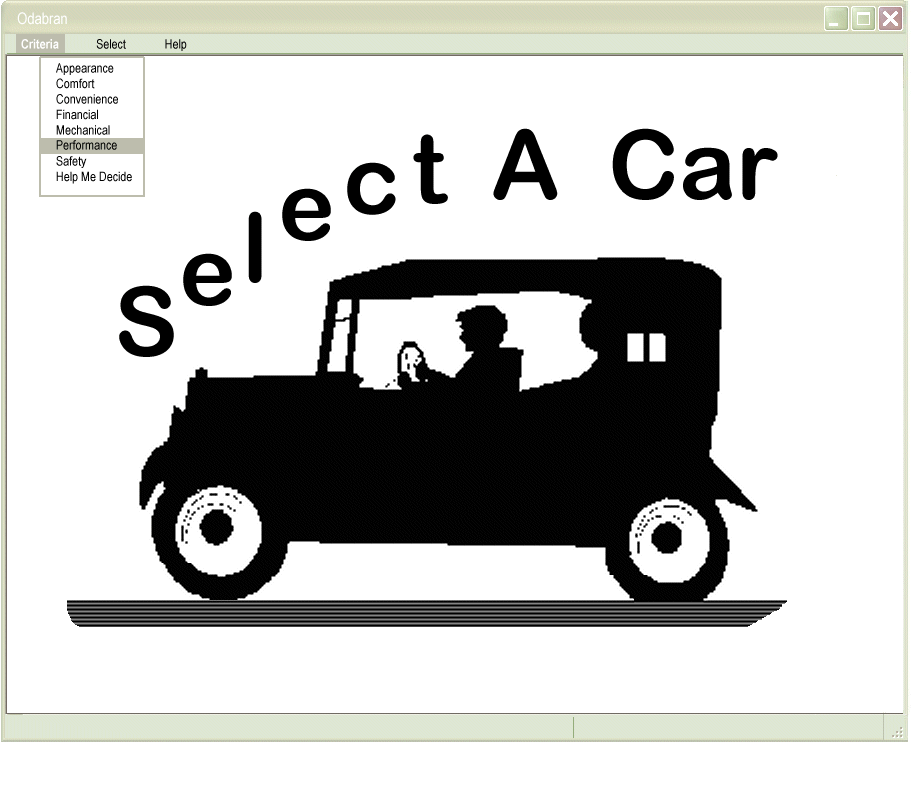This screenshot has height=790, width=911.
Task: Click the resize grip in status bar corner
Action: click(x=897, y=731)
